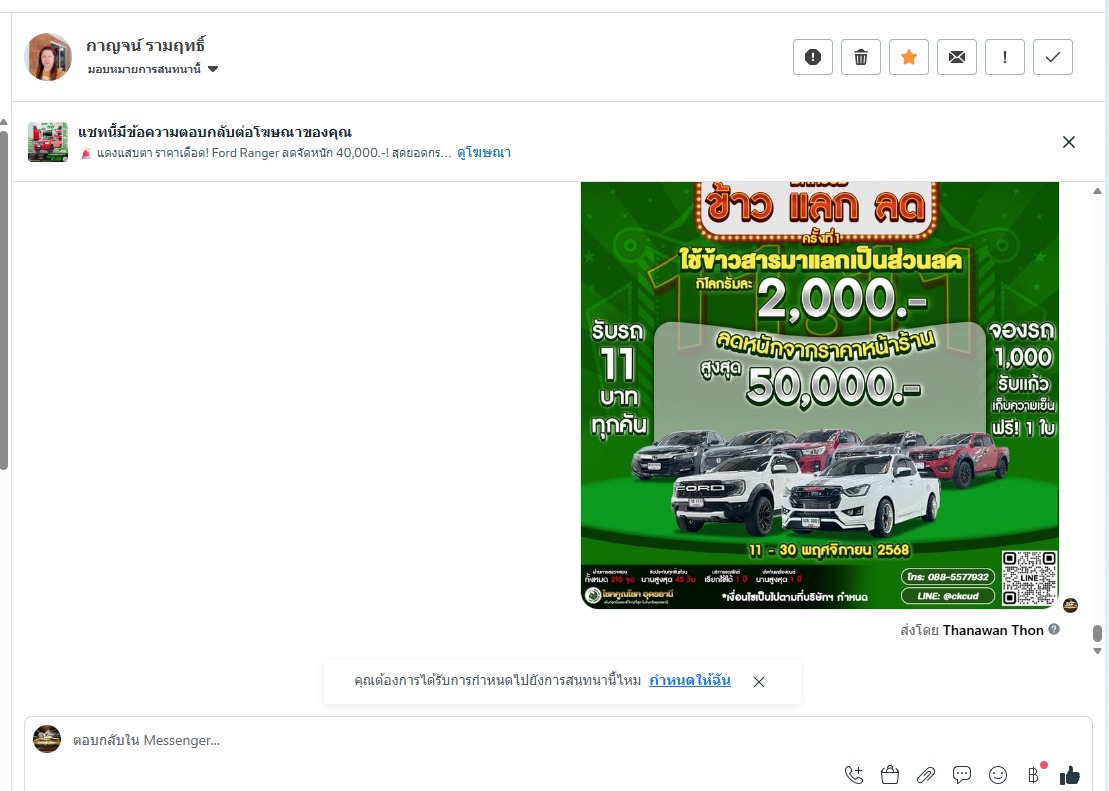Open baht payment request icon
The height and width of the screenshot is (791, 1109).
click(1033, 775)
